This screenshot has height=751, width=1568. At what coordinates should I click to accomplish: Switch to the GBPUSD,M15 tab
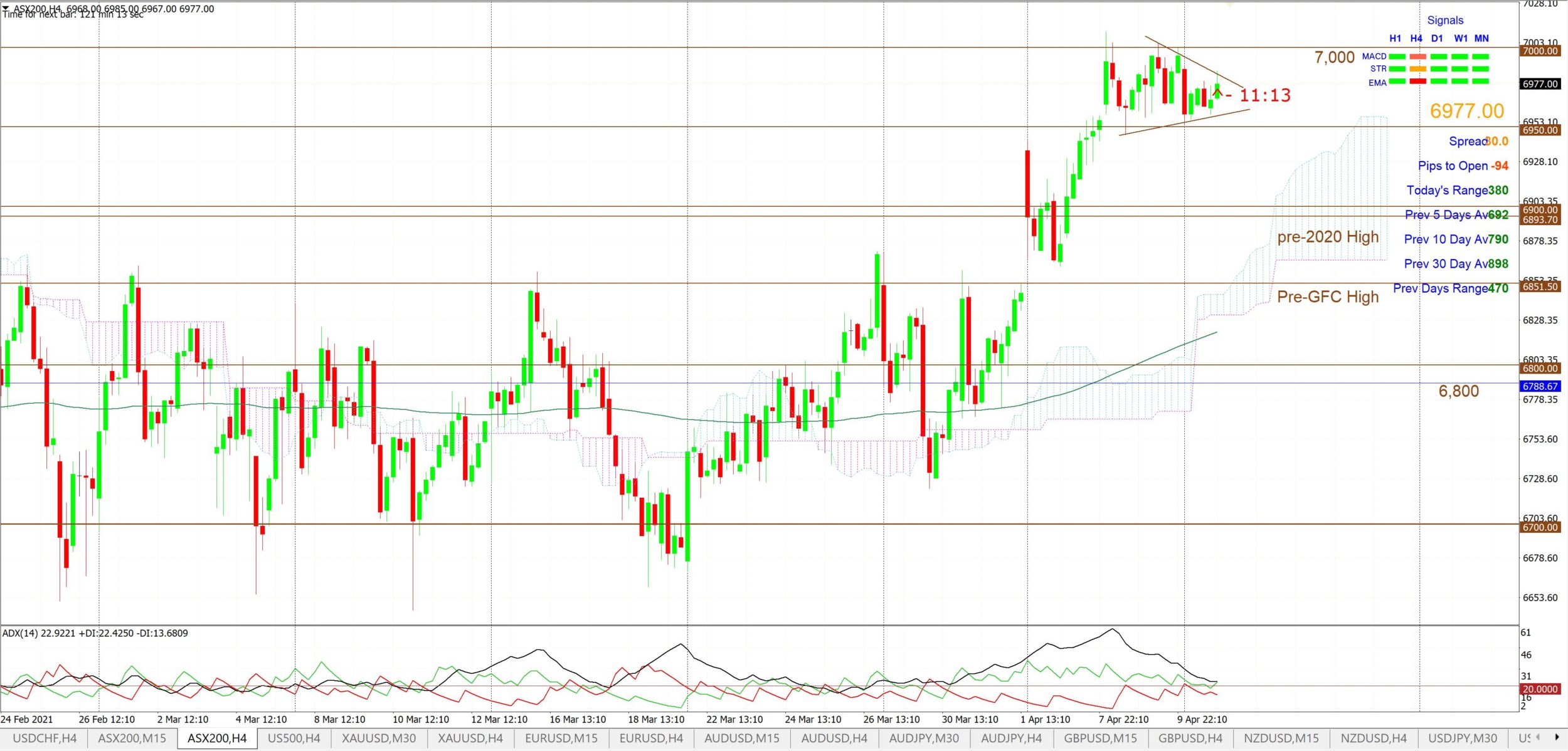[1100, 738]
